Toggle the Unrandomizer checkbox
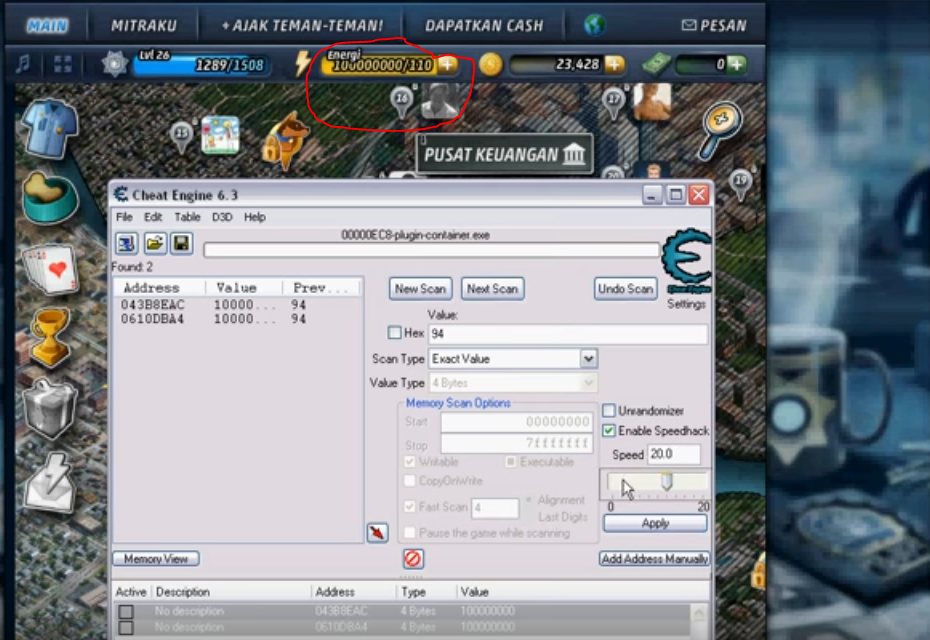930x640 pixels. [609, 410]
